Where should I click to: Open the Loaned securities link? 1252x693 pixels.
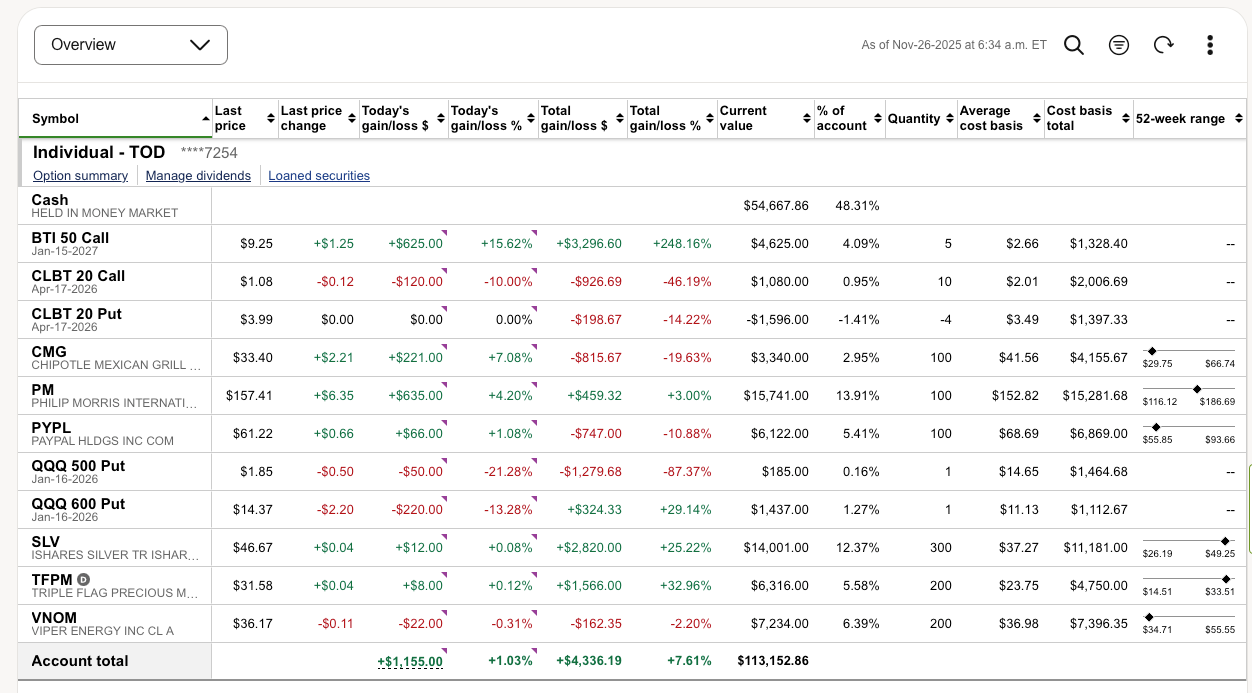pos(319,176)
